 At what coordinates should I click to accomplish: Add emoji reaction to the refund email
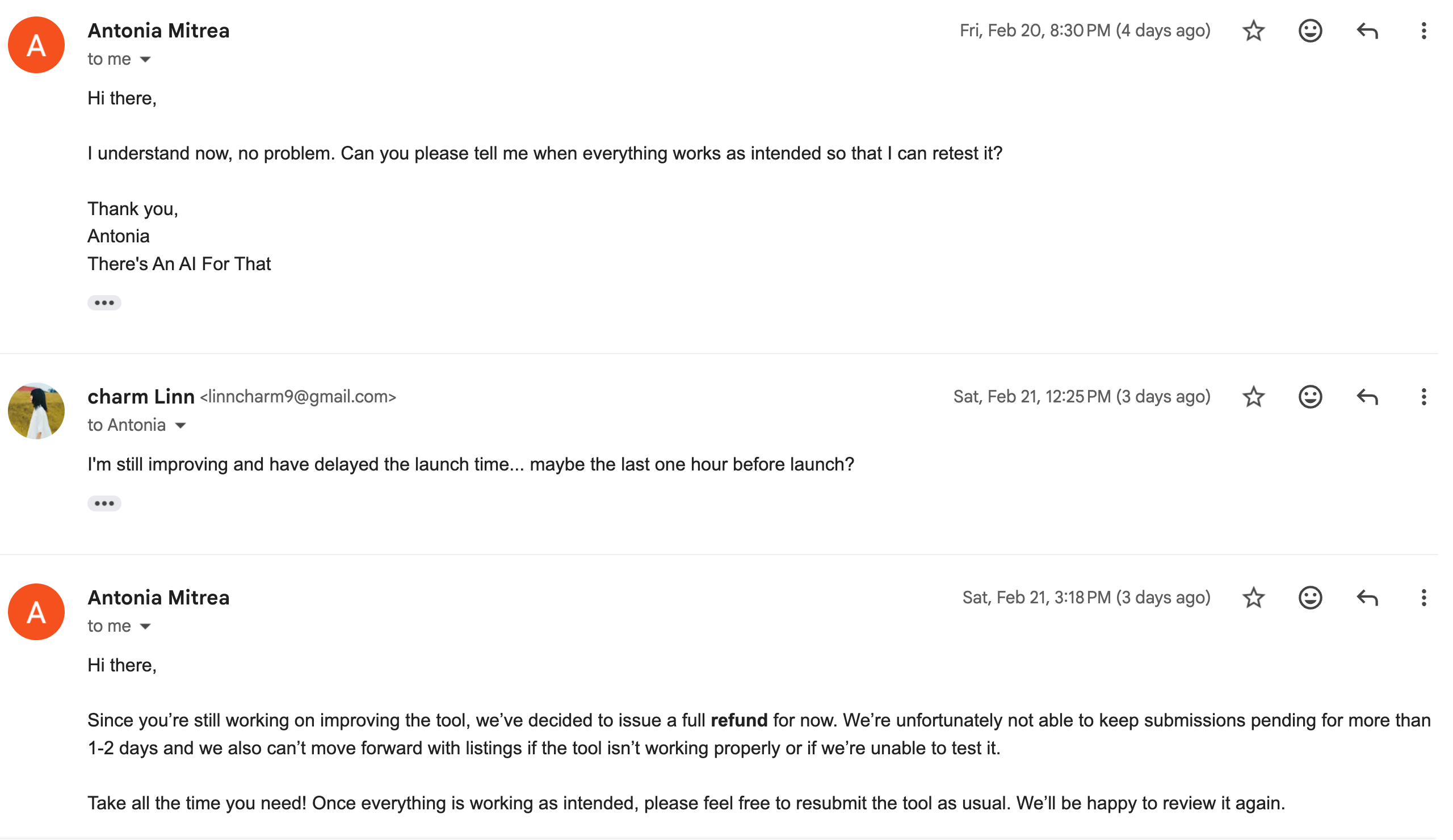click(x=1309, y=597)
